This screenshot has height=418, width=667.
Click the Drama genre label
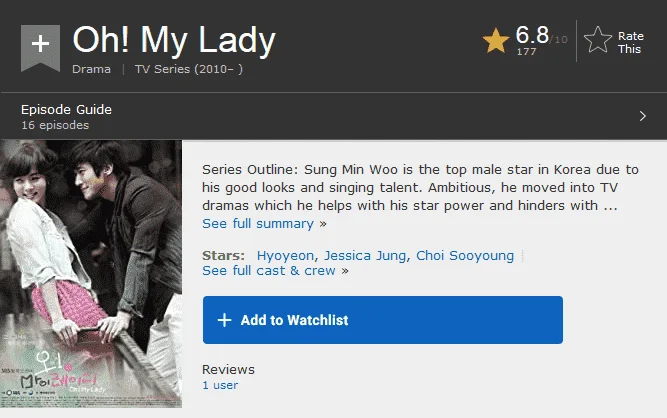91,69
